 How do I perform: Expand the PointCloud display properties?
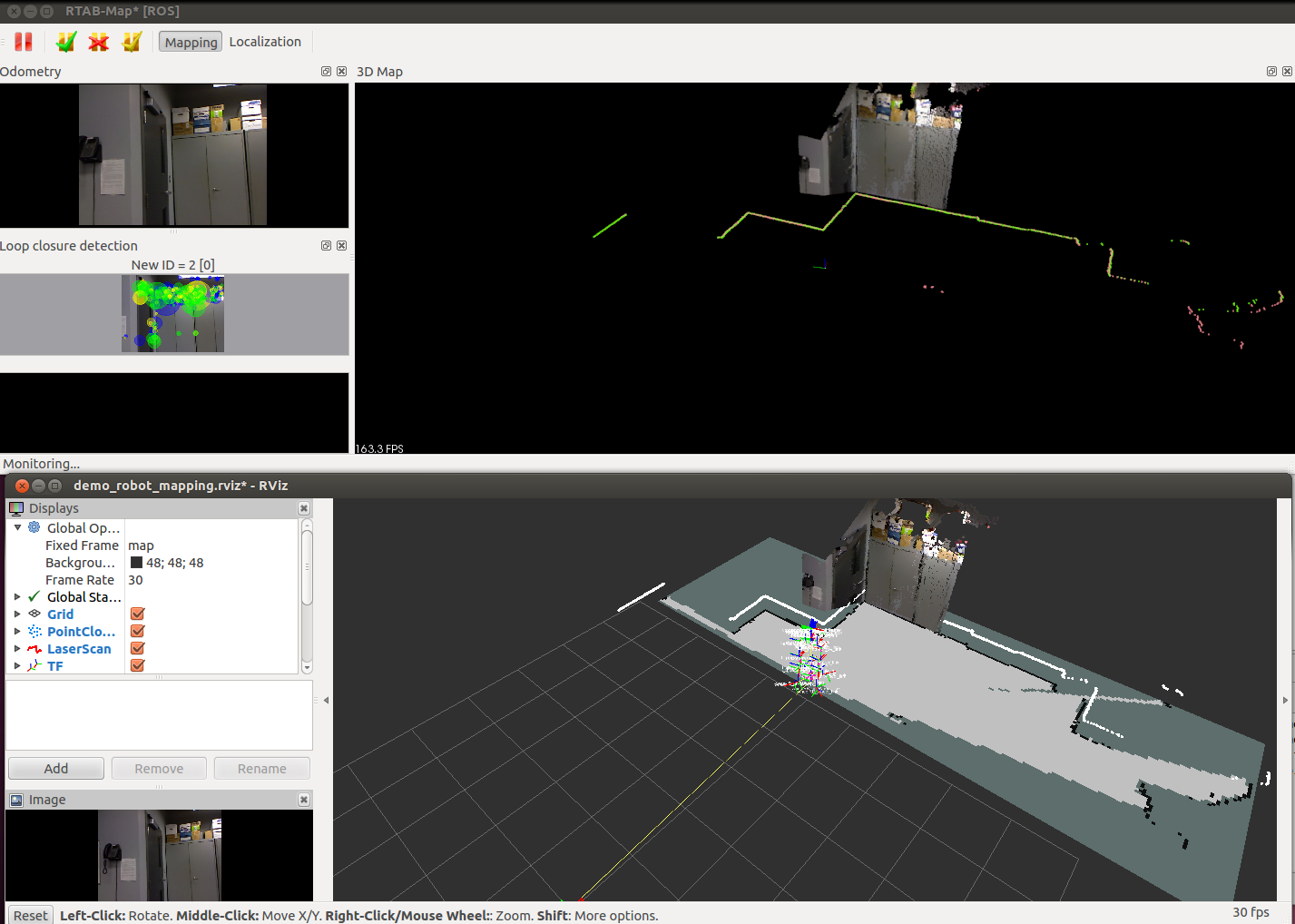(17, 632)
